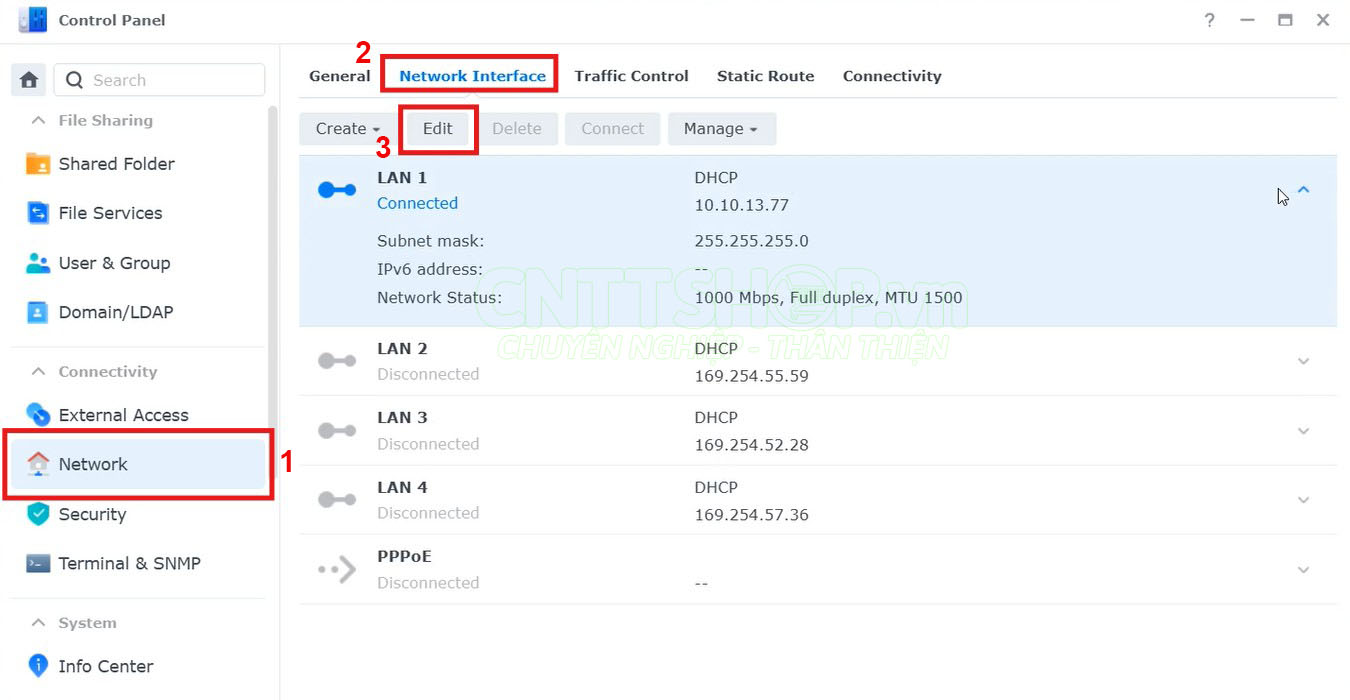Go to User & Group section
Screen dimensions: 1350x700
tap(114, 263)
